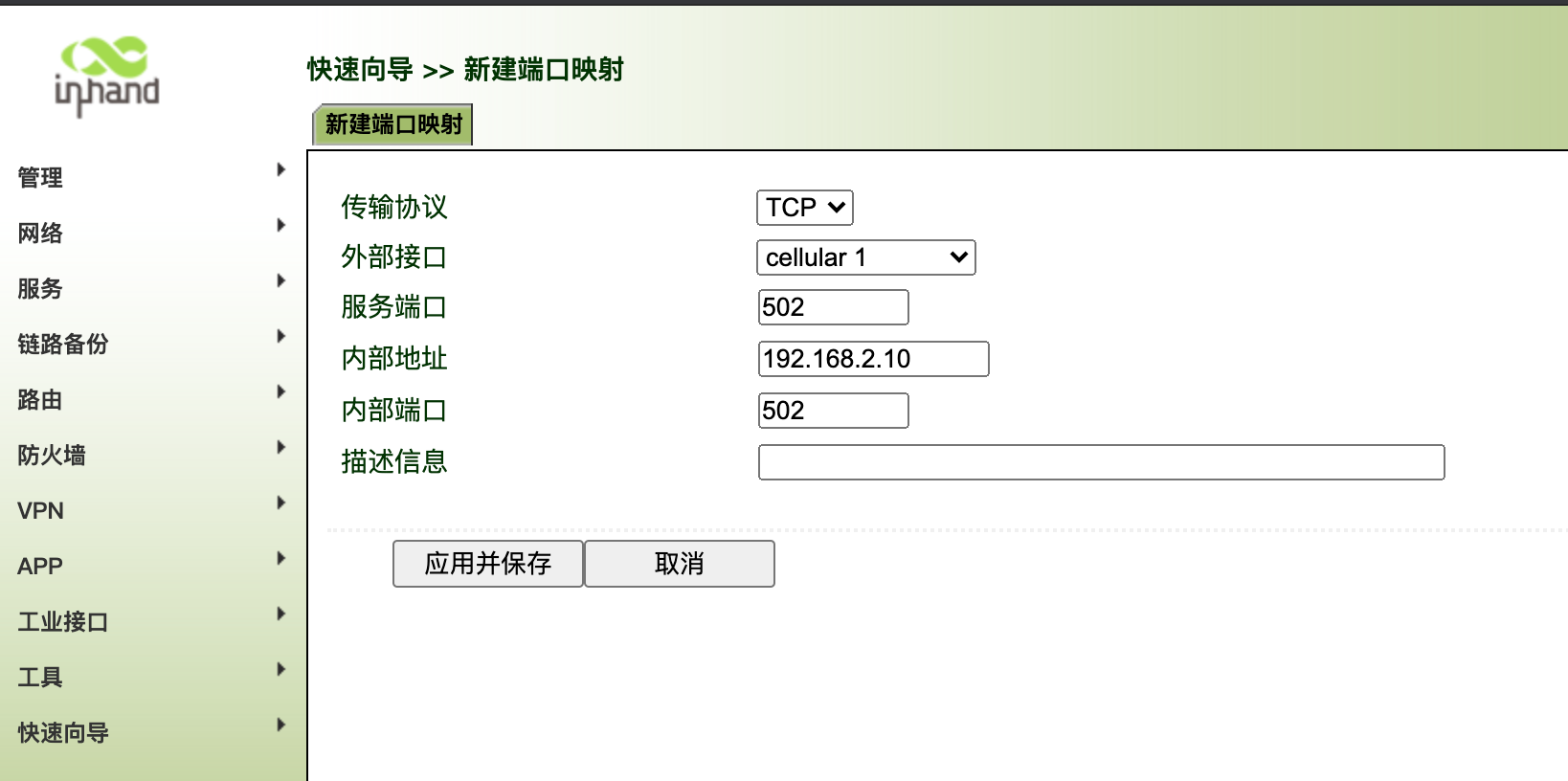Open the 防火墙 sidebar menu
This screenshot has height=781, width=1568.
tap(52, 455)
